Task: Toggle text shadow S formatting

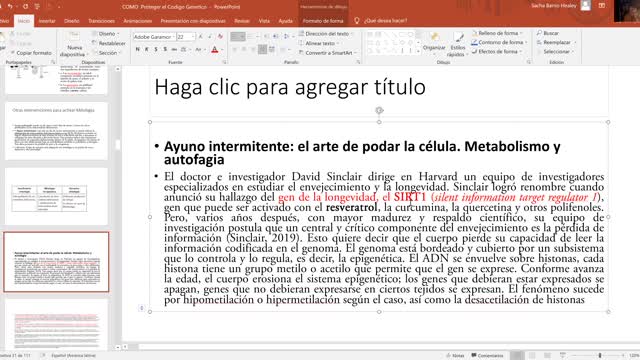Action: tap(165, 49)
